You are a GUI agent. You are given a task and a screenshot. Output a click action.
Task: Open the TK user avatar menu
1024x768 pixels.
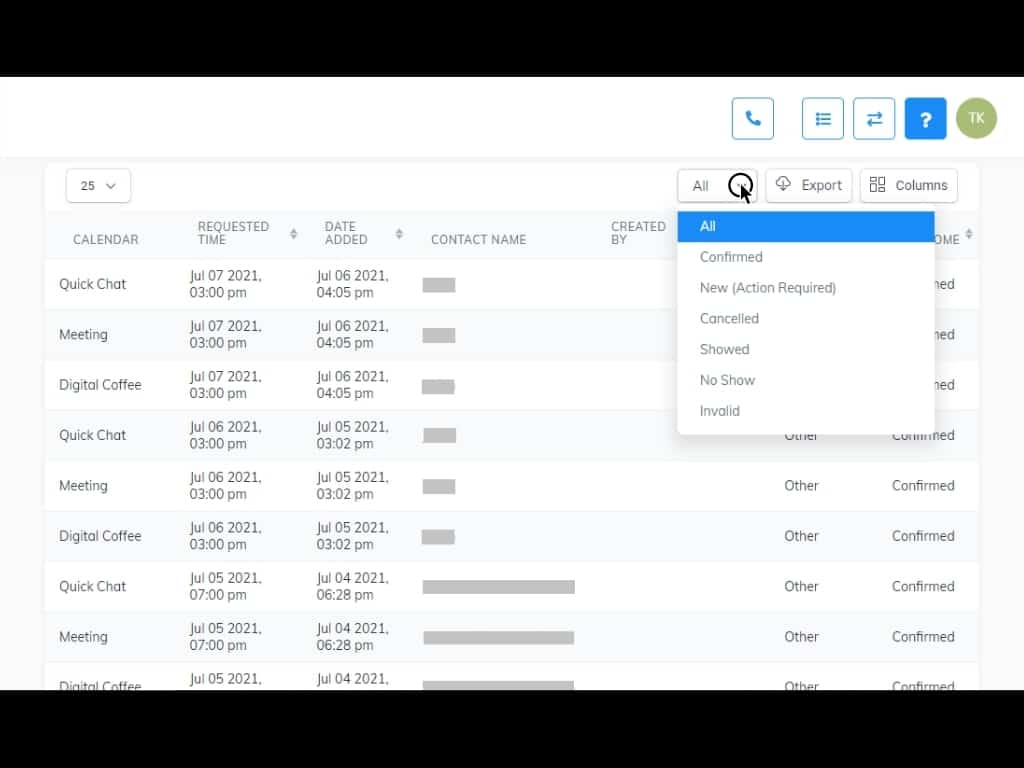pyautogui.click(x=976, y=118)
